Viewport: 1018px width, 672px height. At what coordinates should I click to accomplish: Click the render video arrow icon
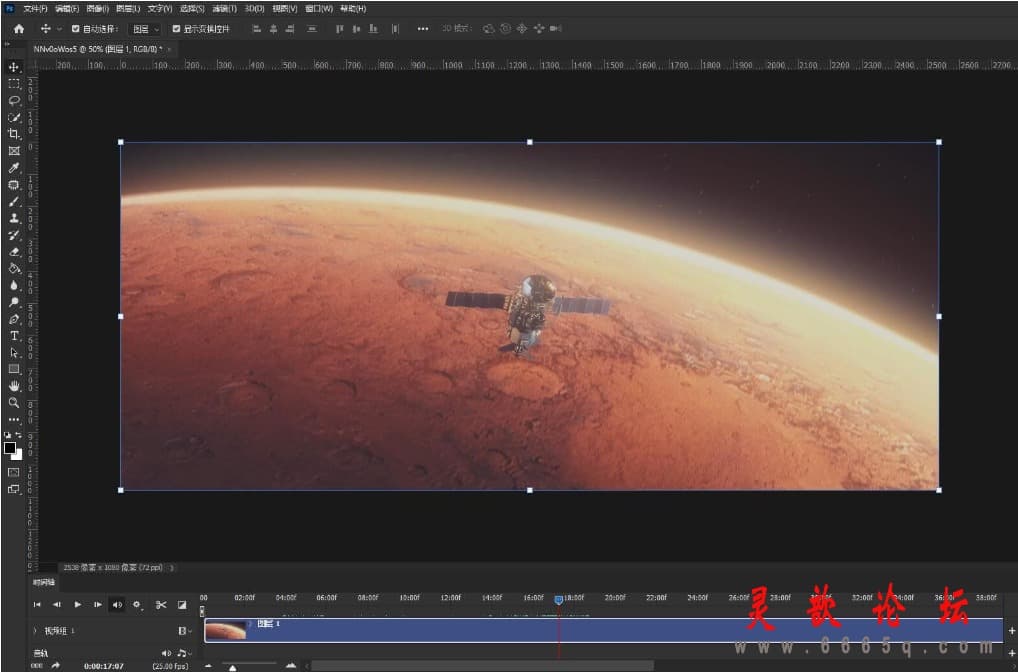56,666
